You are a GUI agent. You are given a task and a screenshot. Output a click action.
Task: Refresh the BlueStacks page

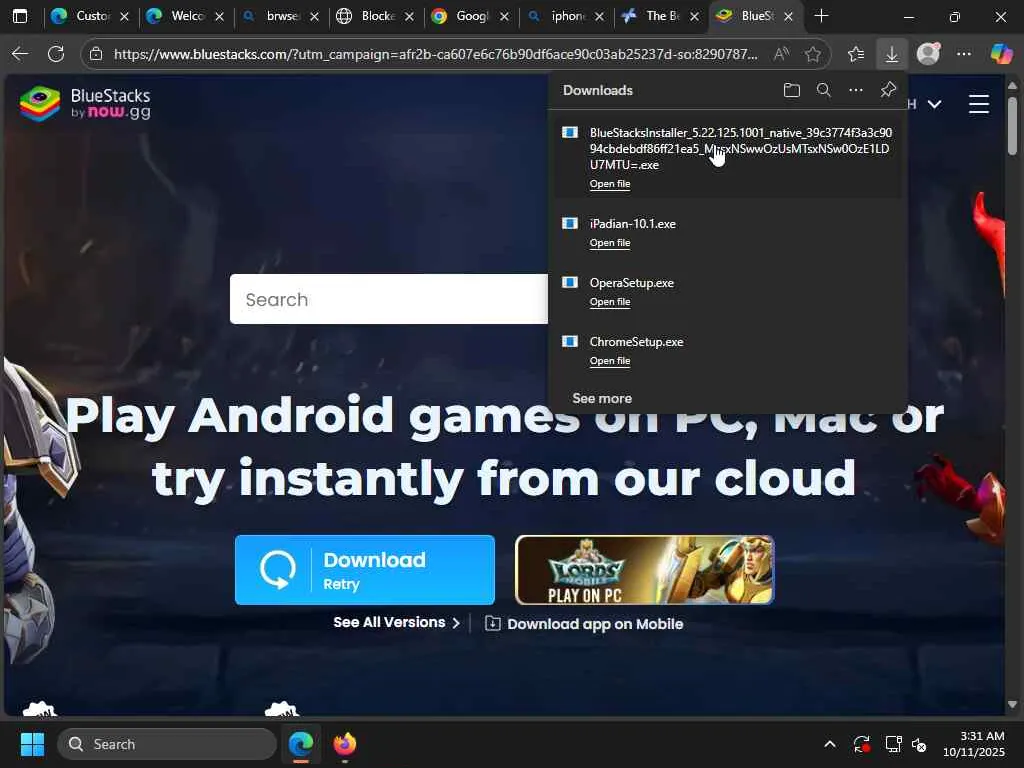click(56, 54)
